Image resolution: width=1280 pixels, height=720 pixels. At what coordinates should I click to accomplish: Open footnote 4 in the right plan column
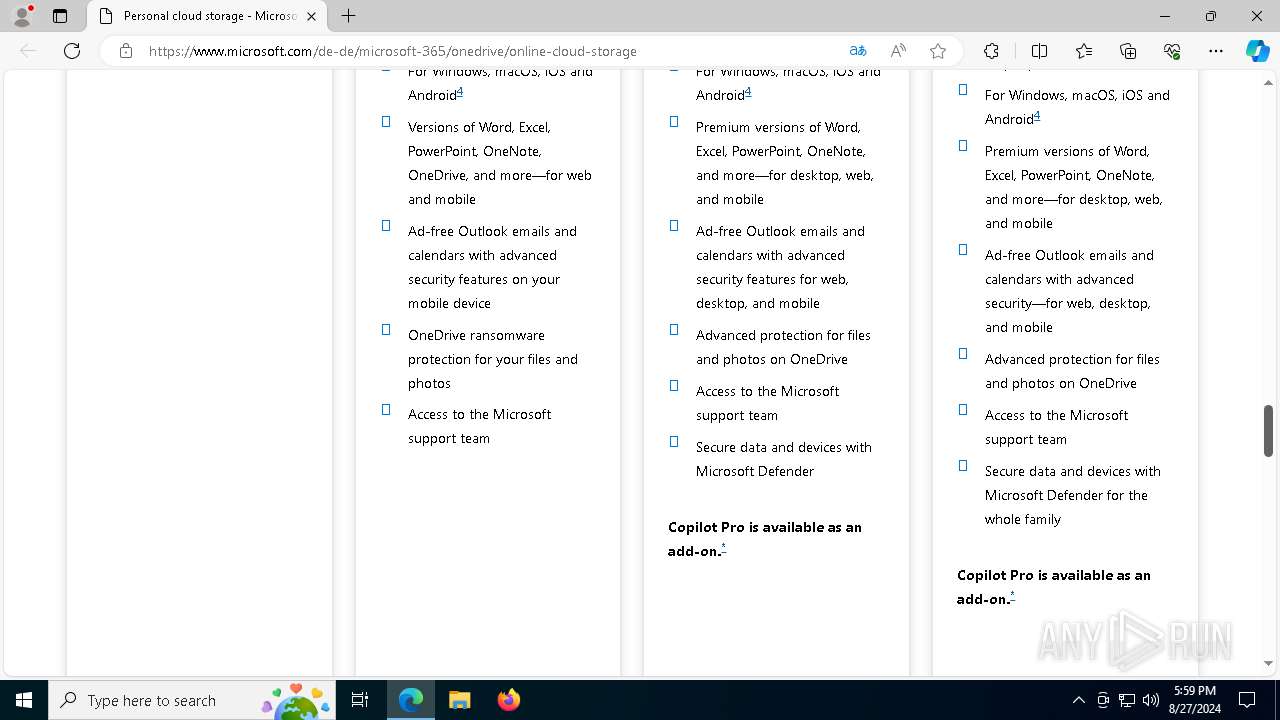pos(1037,116)
